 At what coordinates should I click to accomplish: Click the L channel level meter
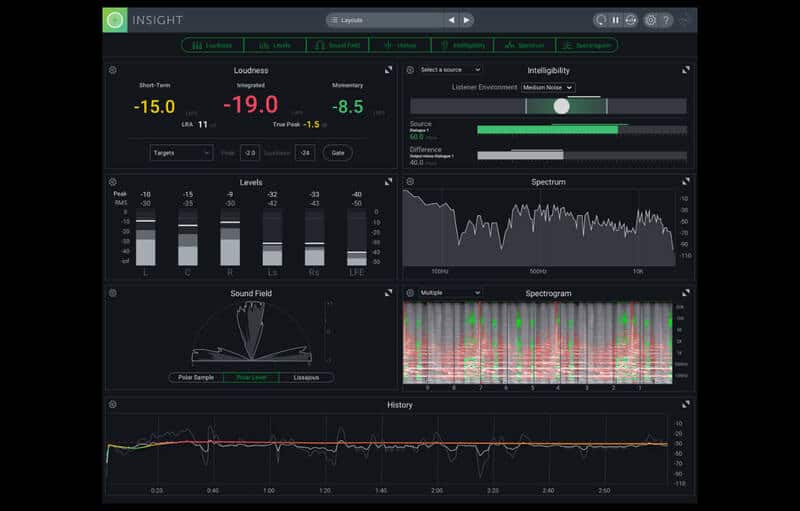click(x=146, y=237)
